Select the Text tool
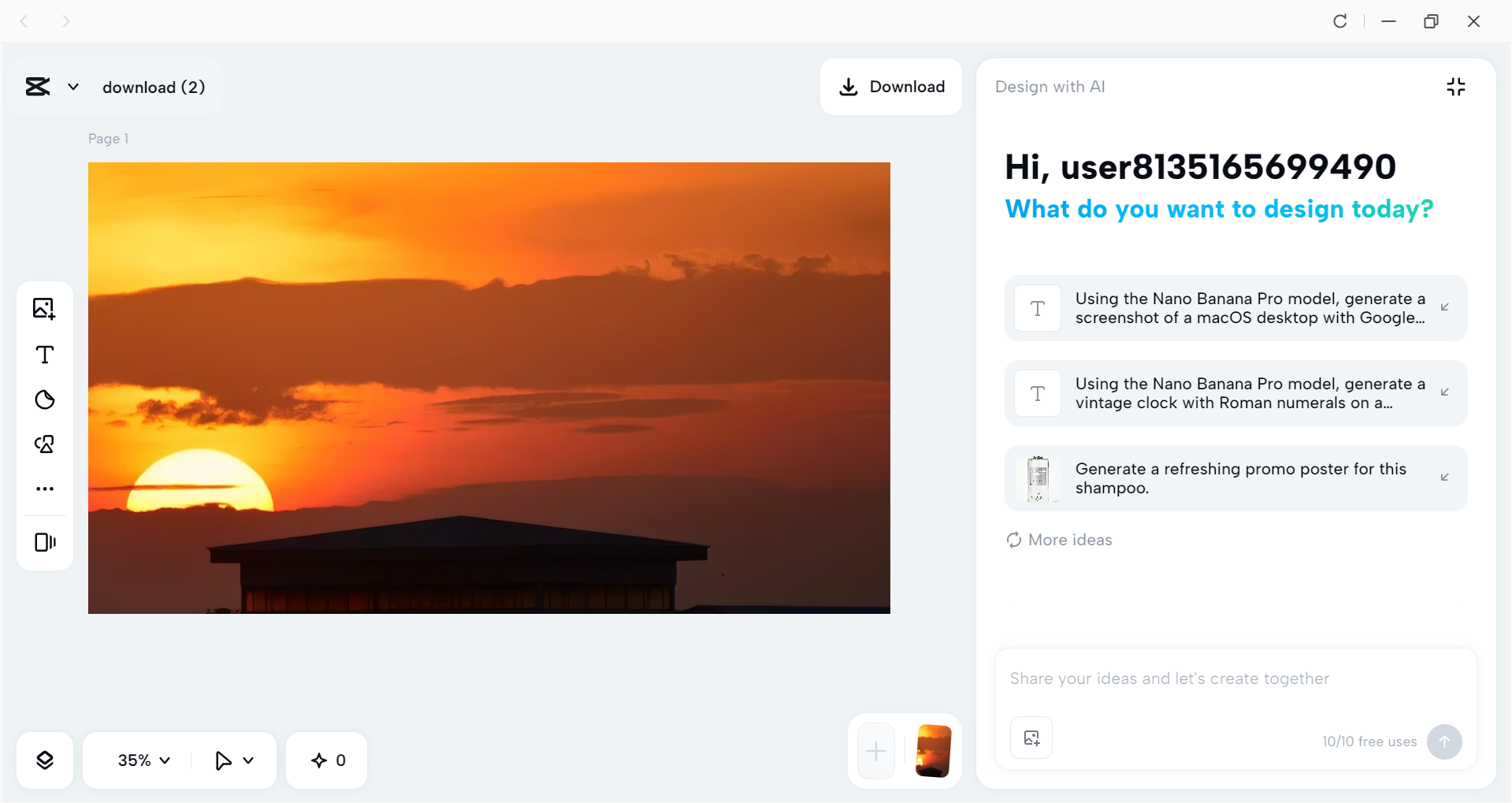 (45, 355)
